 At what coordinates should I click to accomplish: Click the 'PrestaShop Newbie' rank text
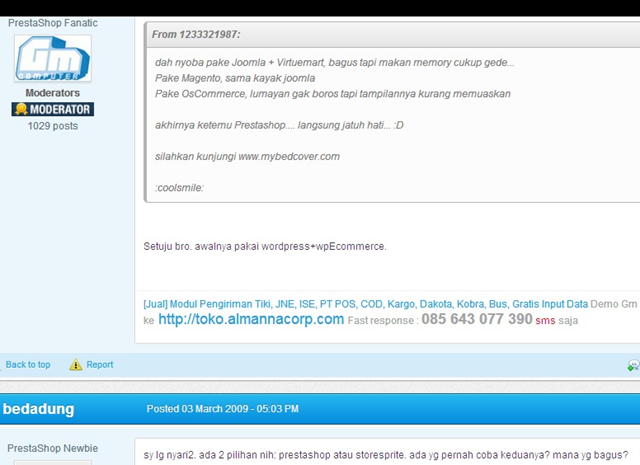53,448
